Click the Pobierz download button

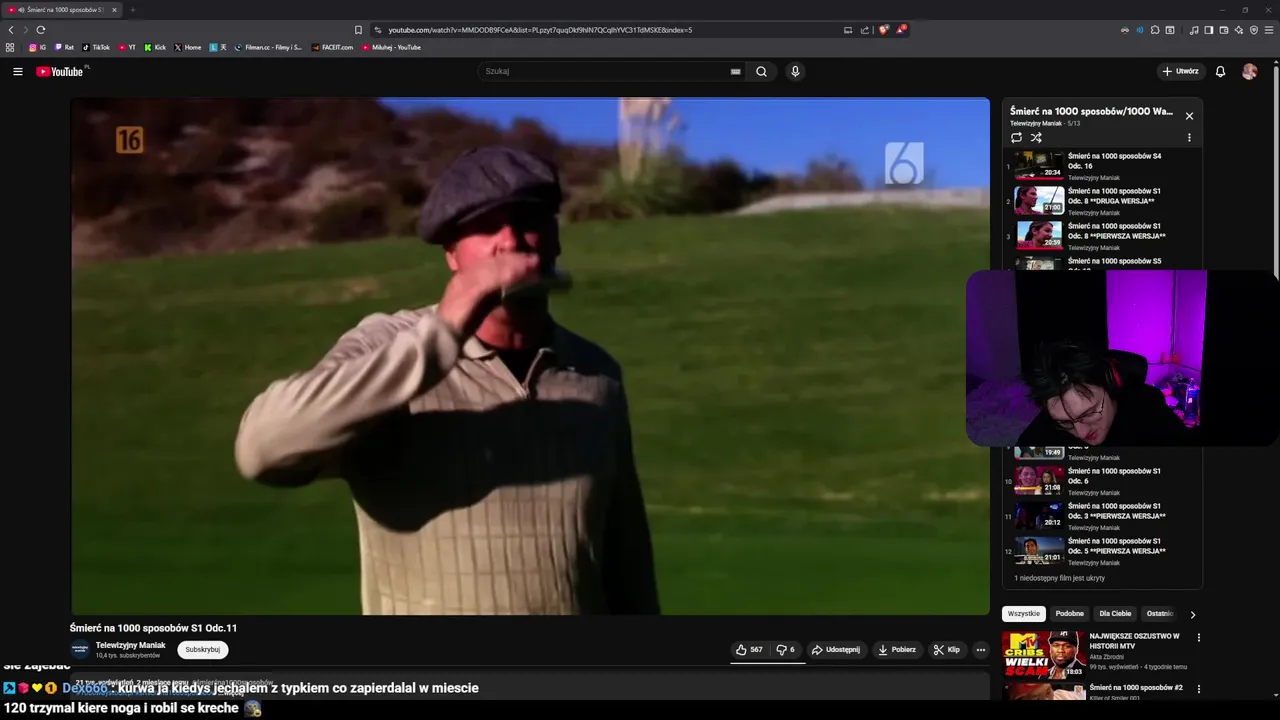coord(897,649)
